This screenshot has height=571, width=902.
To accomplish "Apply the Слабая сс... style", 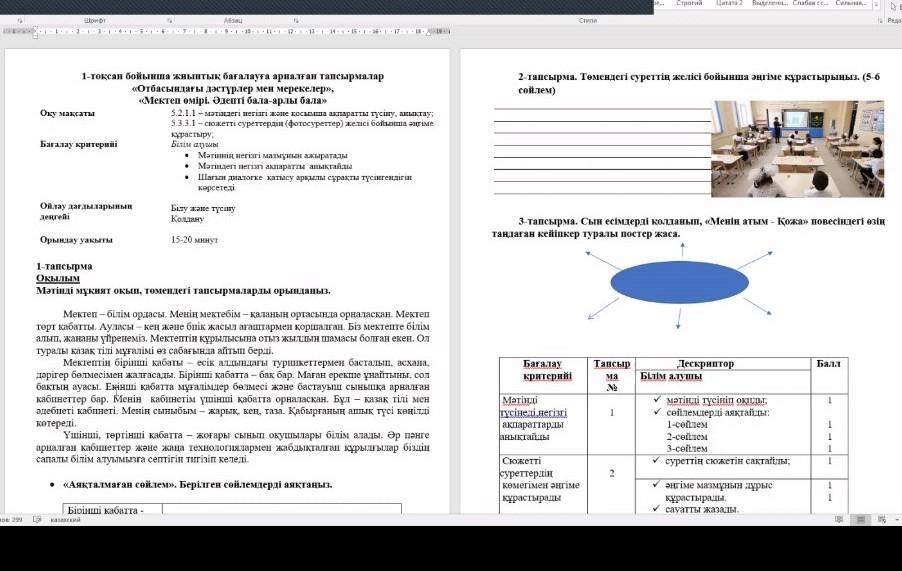I will click(x=811, y=4).
